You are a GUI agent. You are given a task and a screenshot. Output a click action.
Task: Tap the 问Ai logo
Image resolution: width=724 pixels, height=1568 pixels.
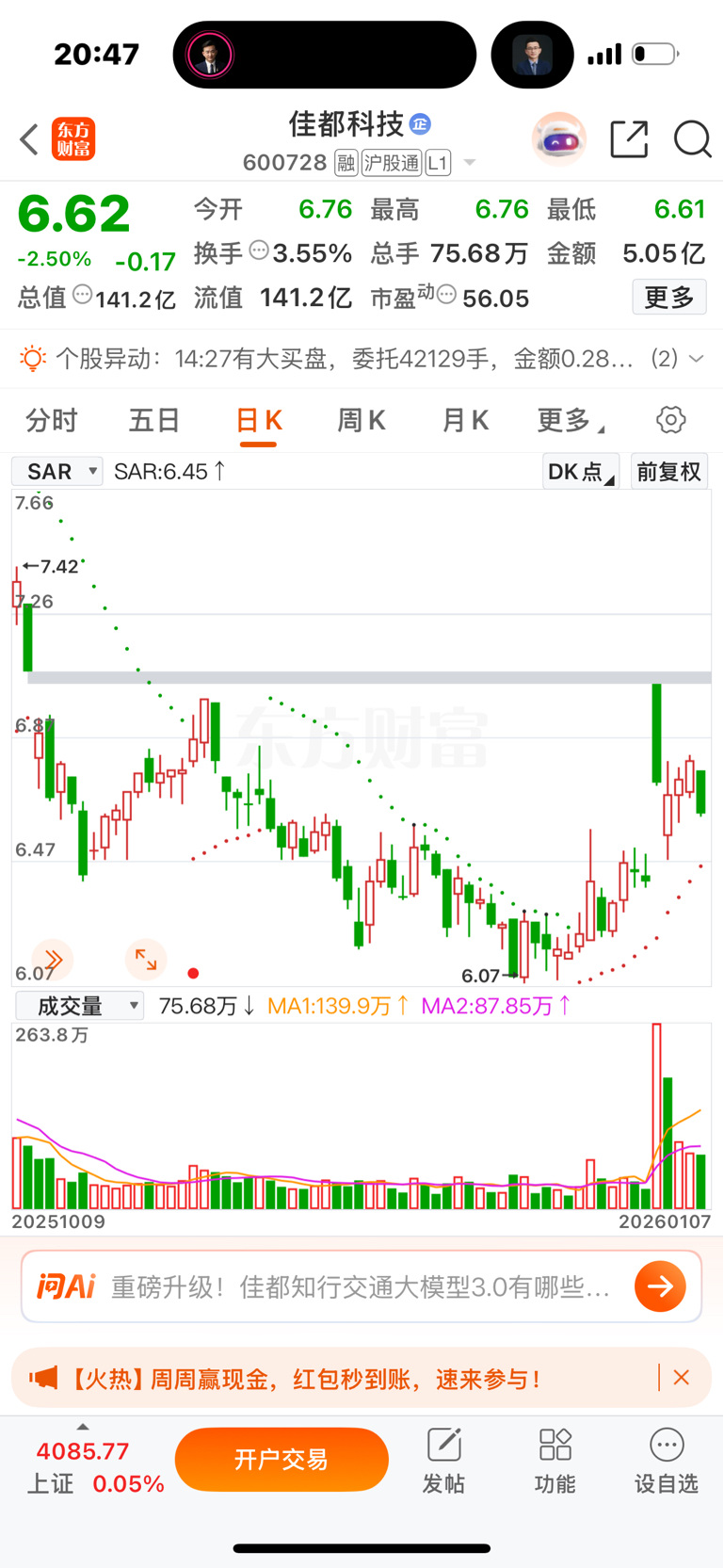pos(66,1286)
